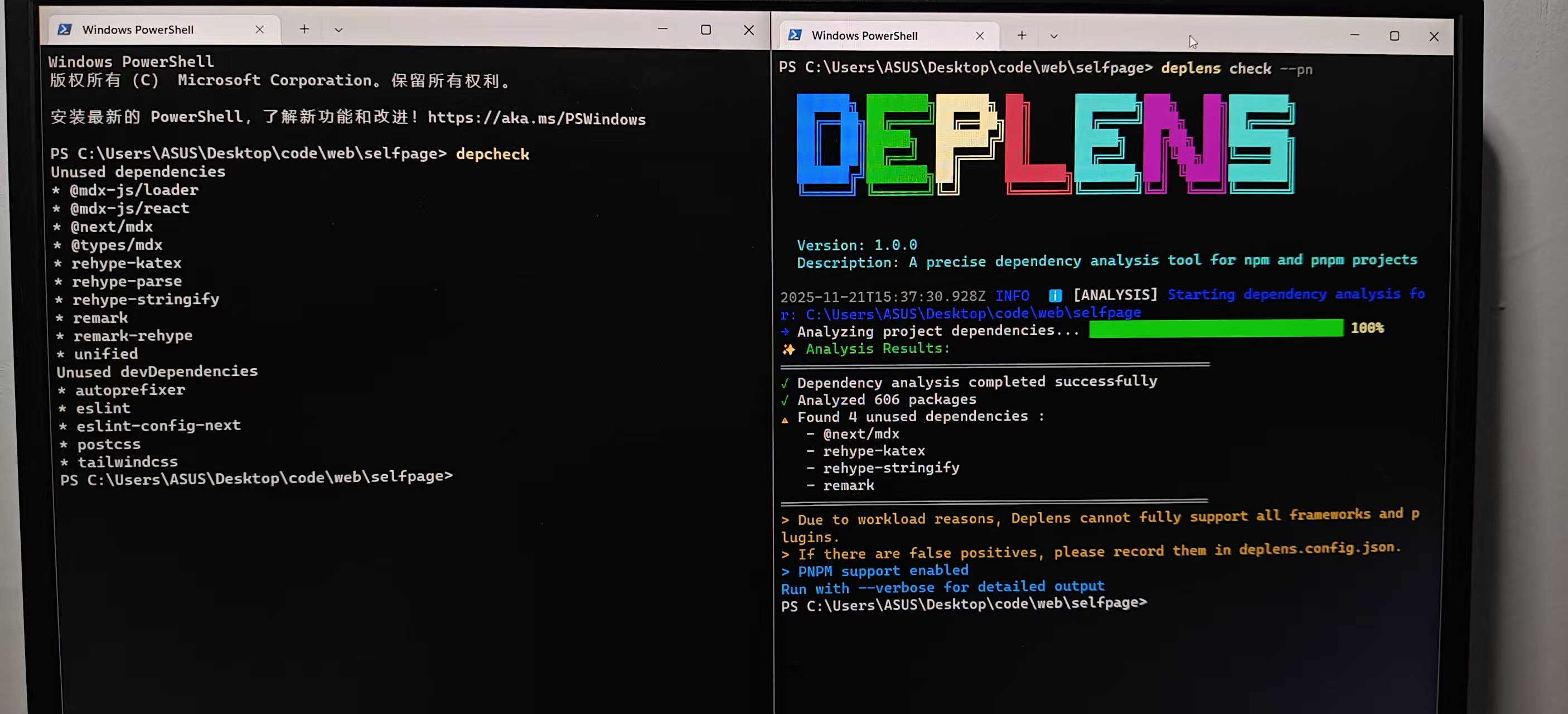Open a new tab in the right PowerShell window
1568x714 pixels.
(x=1022, y=35)
